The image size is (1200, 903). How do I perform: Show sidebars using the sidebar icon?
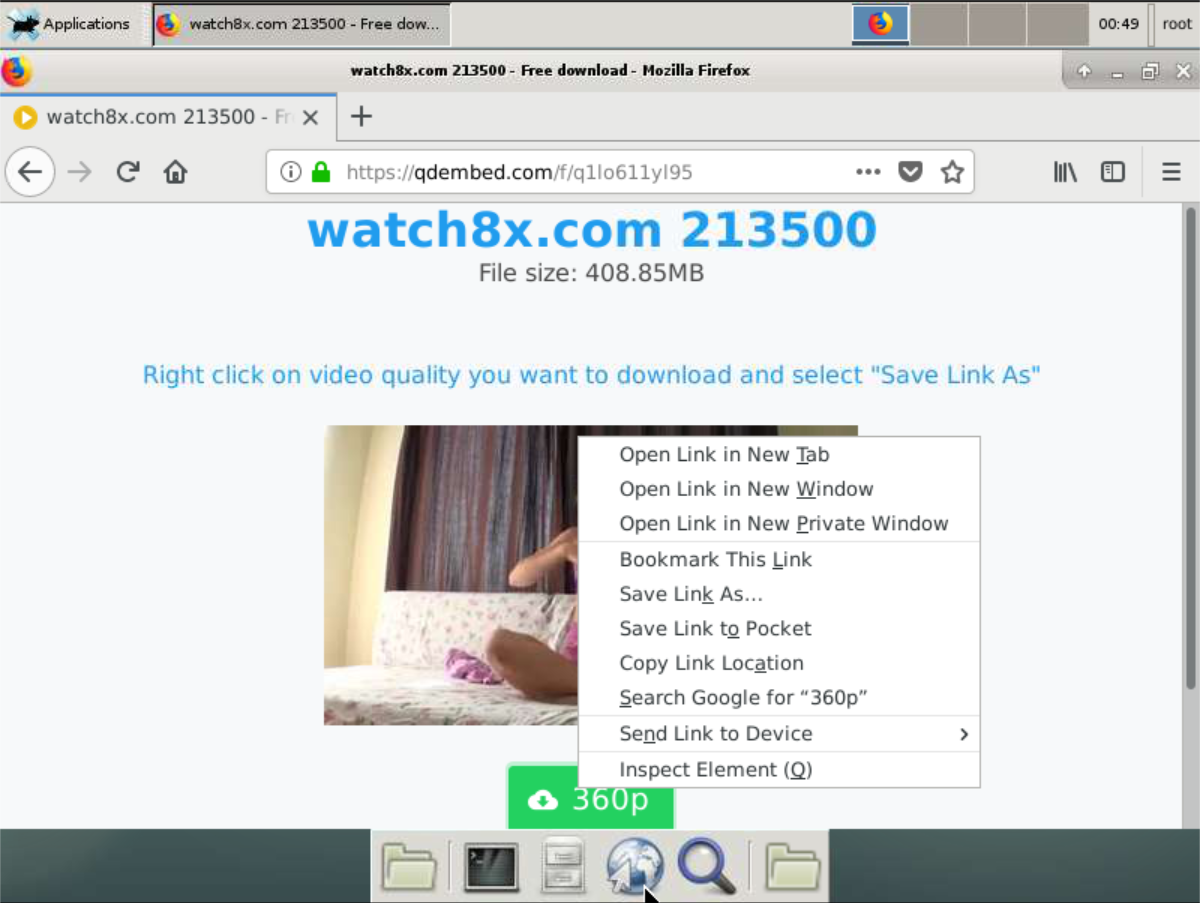point(1113,173)
